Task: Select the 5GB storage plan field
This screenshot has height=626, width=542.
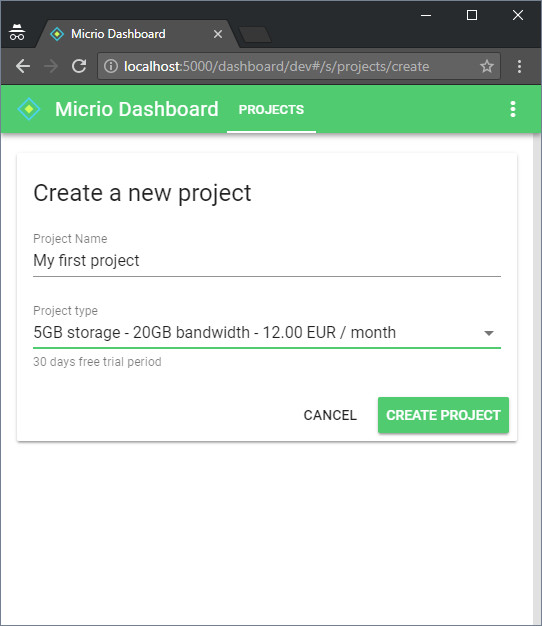Action: 267,333
